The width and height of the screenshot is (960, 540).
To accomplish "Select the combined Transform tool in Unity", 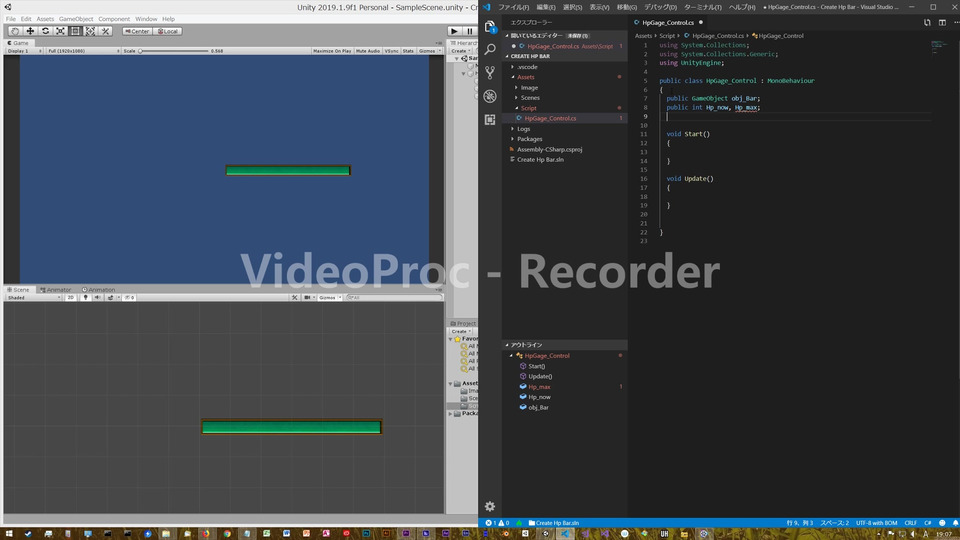I will (x=90, y=31).
